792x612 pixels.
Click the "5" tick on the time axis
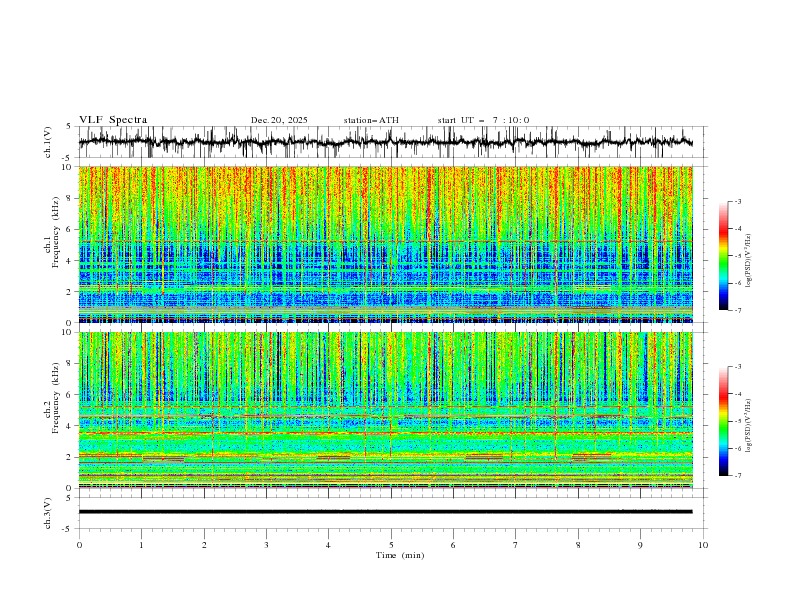coord(391,545)
